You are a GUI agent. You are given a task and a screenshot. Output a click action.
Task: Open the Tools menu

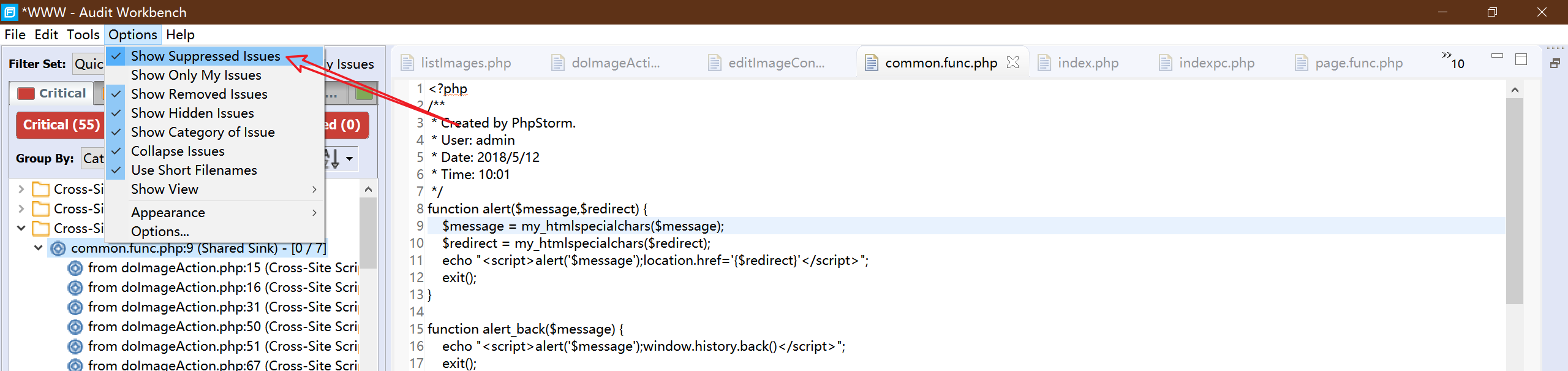(x=83, y=34)
